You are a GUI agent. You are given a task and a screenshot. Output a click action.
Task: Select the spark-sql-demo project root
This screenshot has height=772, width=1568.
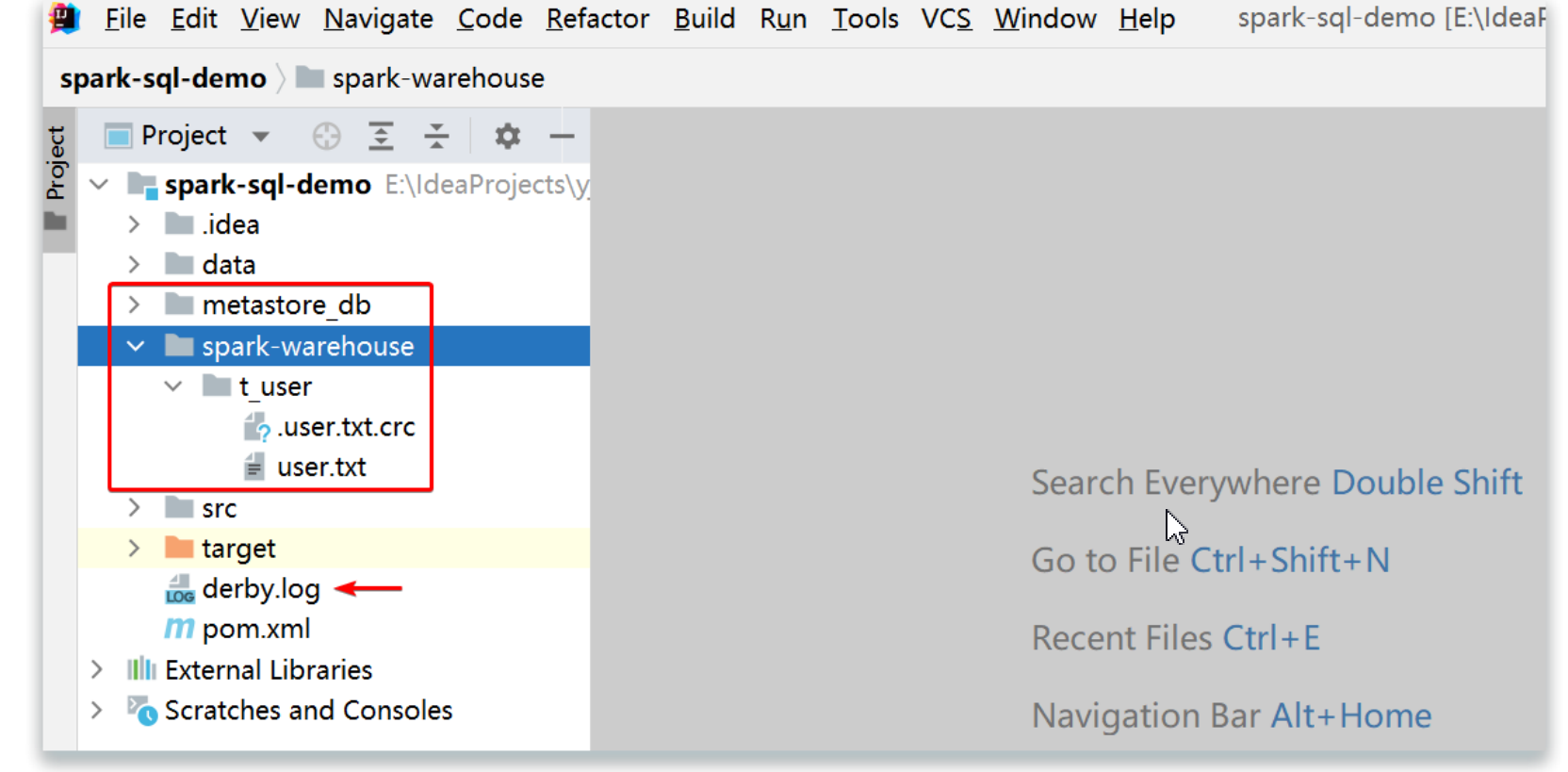tap(268, 185)
